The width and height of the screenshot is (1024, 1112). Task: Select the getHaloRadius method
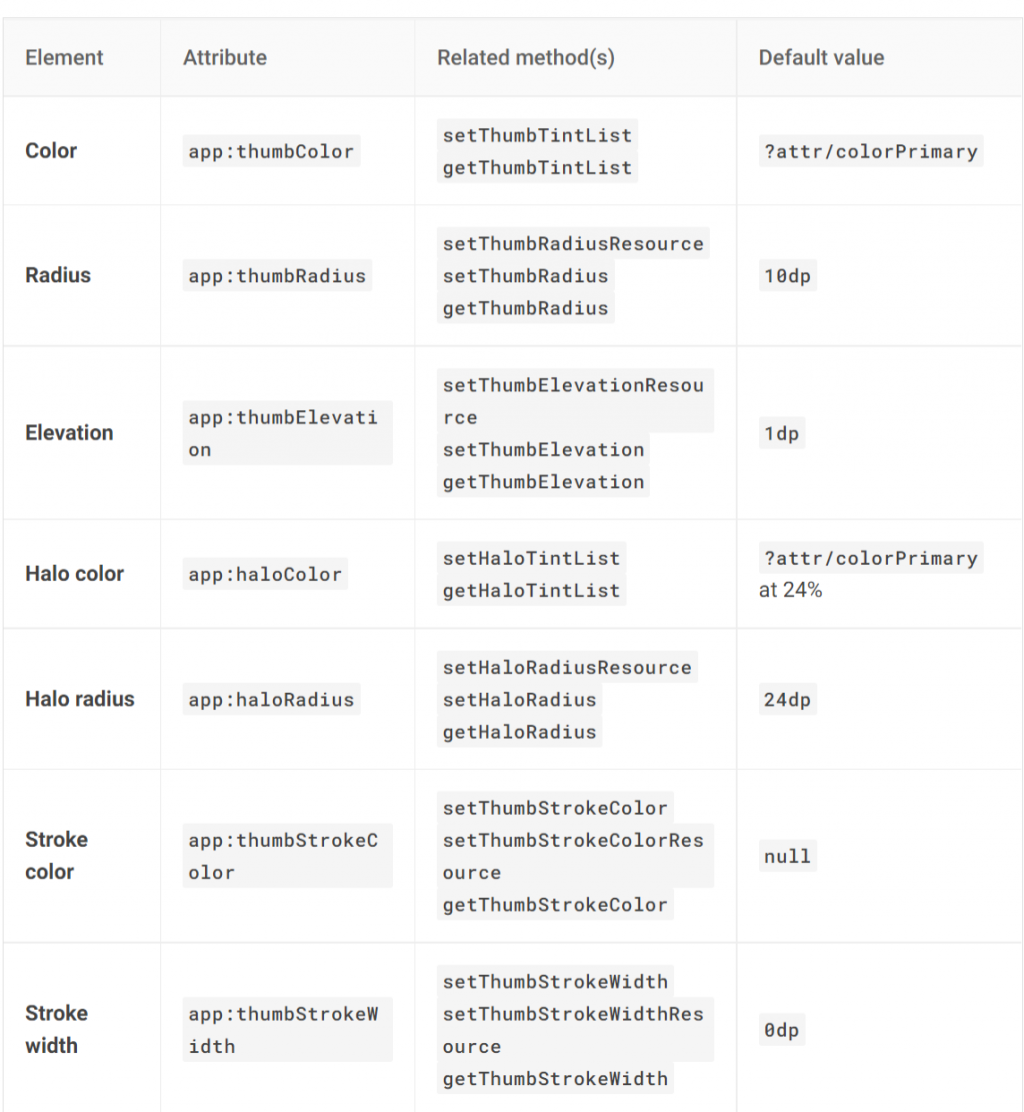519,731
